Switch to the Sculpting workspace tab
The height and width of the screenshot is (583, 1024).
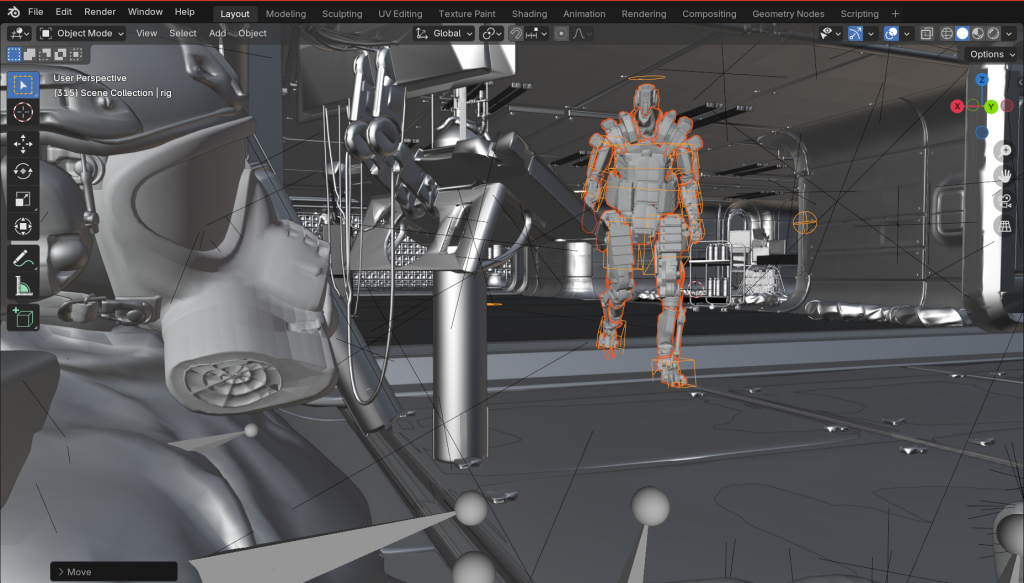pos(342,14)
